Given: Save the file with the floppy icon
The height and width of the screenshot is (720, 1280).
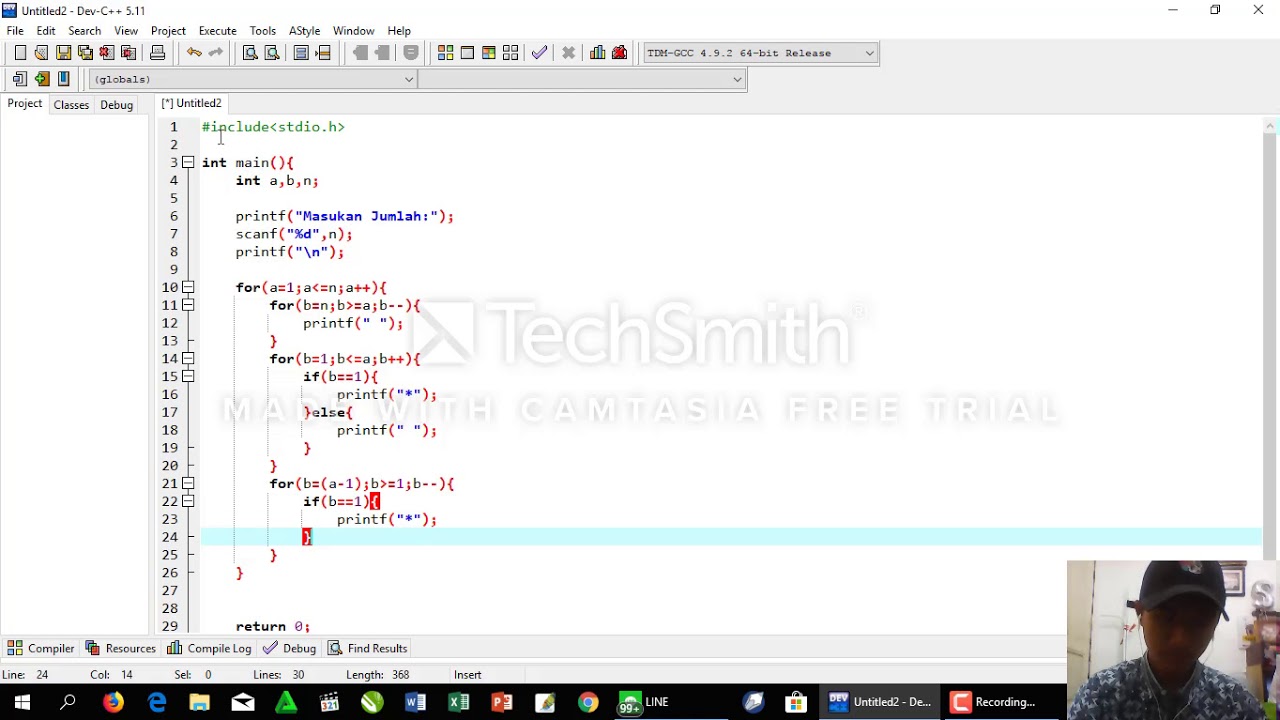Looking at the screenshot, I should point(63,53).
